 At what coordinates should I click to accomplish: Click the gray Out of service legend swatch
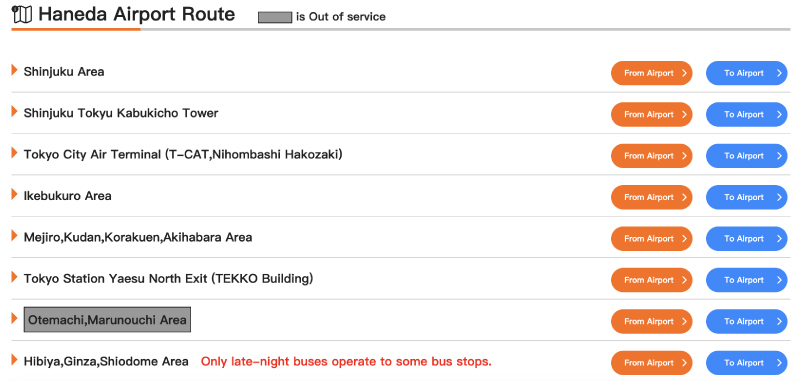275,17
